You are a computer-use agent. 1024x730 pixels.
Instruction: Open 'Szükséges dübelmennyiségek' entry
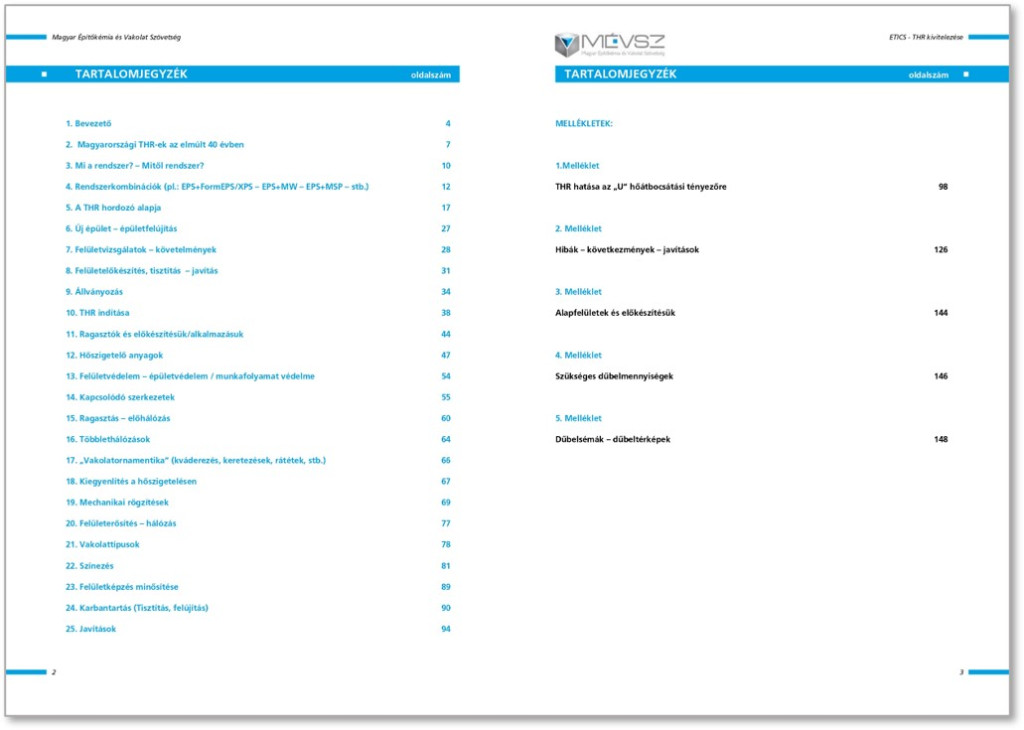pyautogui.click(x=614, y=376)
